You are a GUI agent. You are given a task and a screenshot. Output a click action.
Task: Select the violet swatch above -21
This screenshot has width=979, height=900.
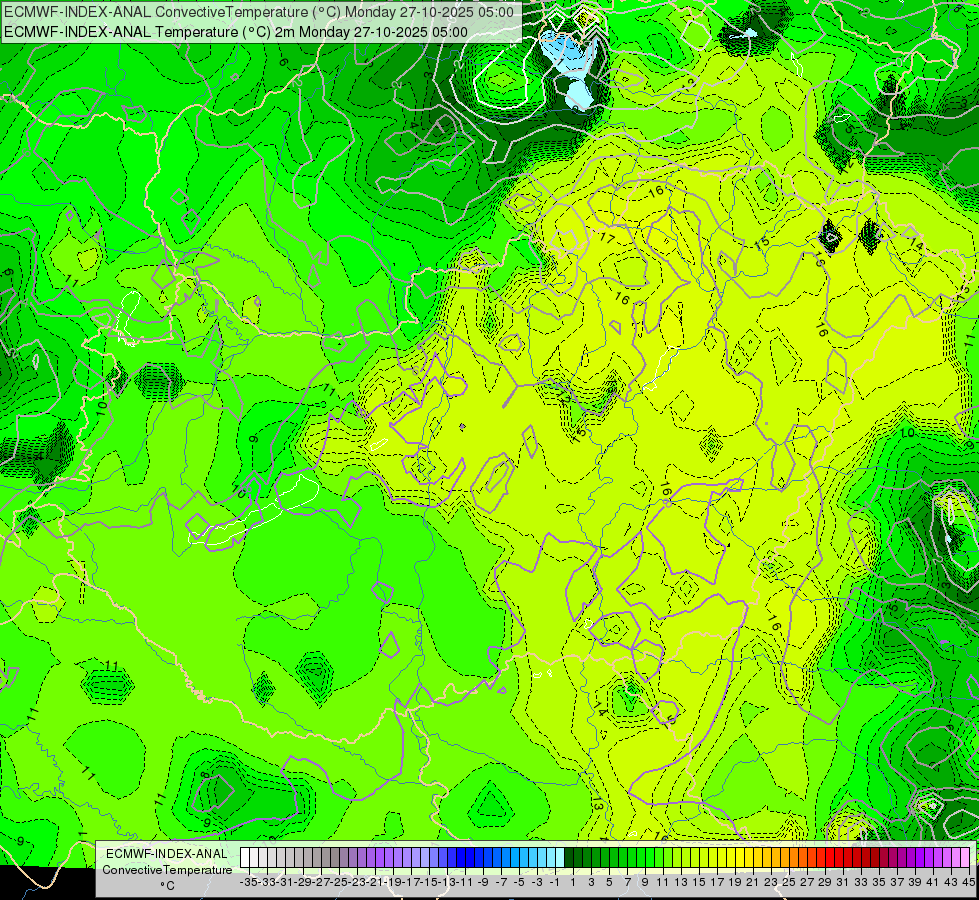371,857
